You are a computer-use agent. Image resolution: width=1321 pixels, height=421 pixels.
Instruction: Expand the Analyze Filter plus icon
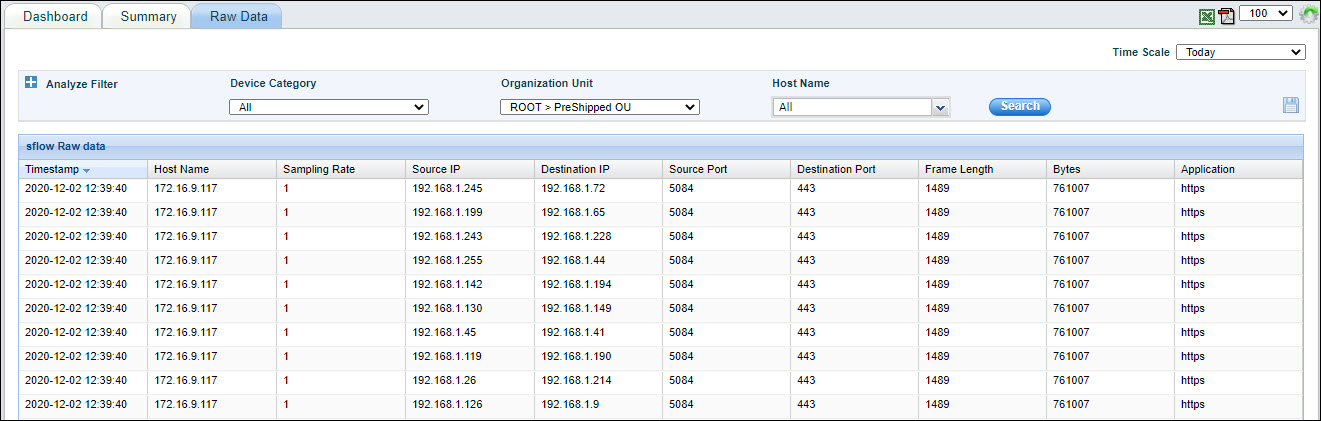[31, 83]
